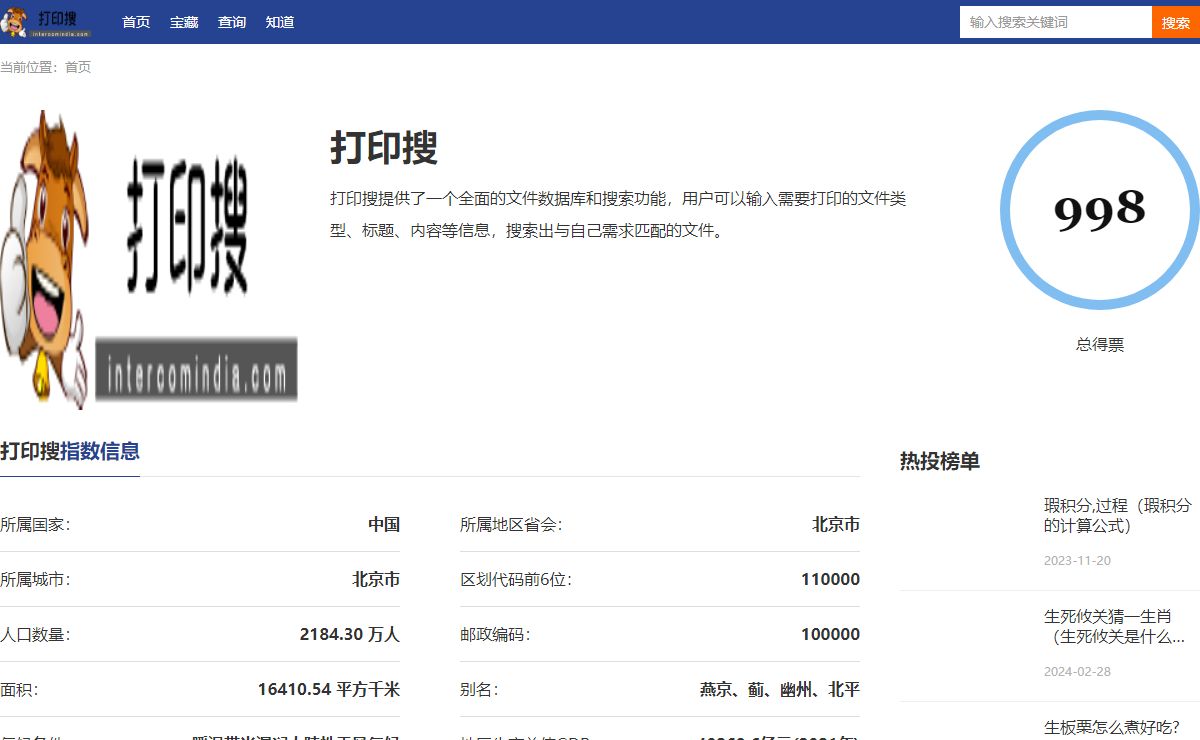Click the population value 2184.30 万人
This screenshot has height=740, width=1200.
(x=350, y=635)
